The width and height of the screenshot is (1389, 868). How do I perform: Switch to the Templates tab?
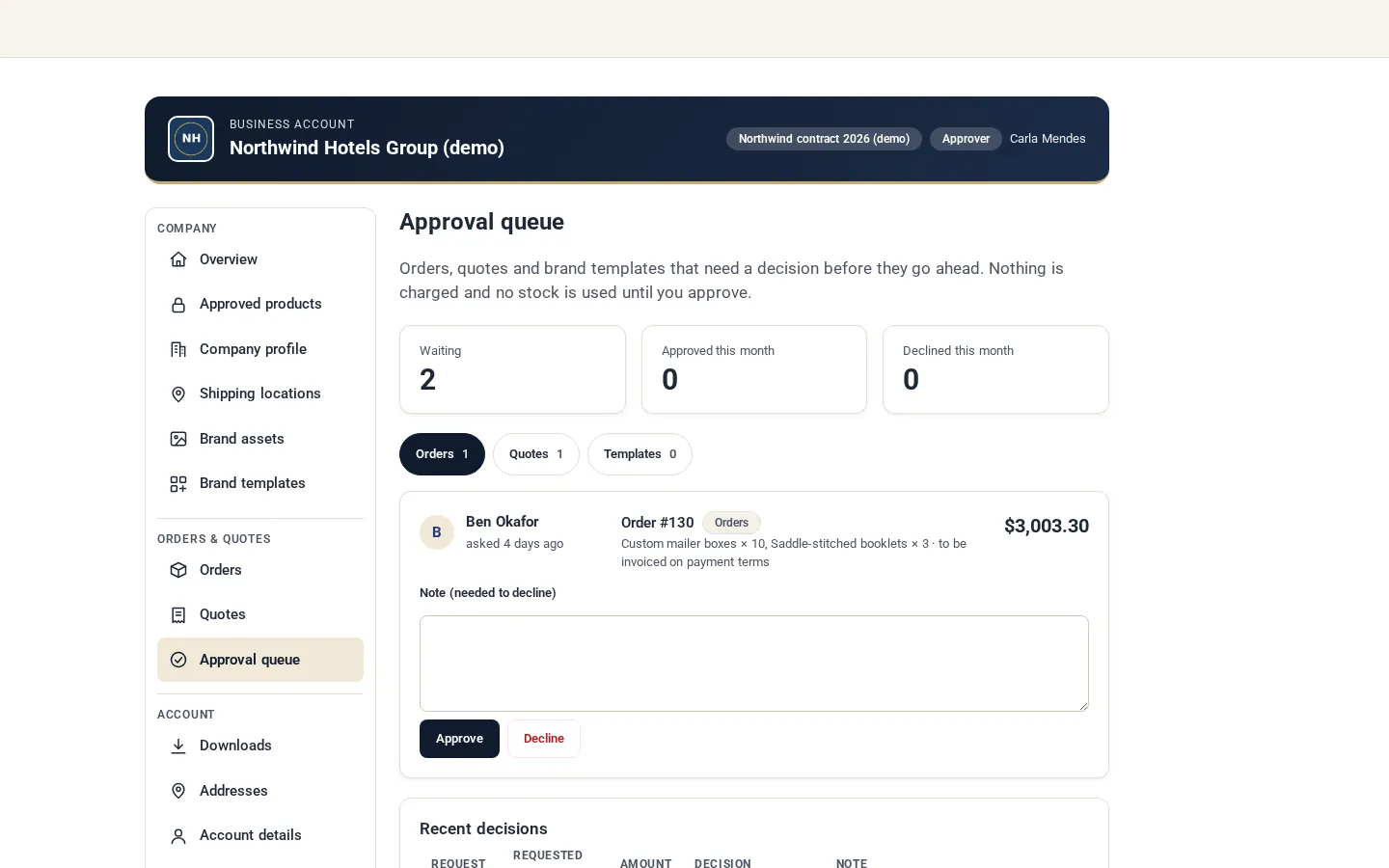tap(640, 454)
